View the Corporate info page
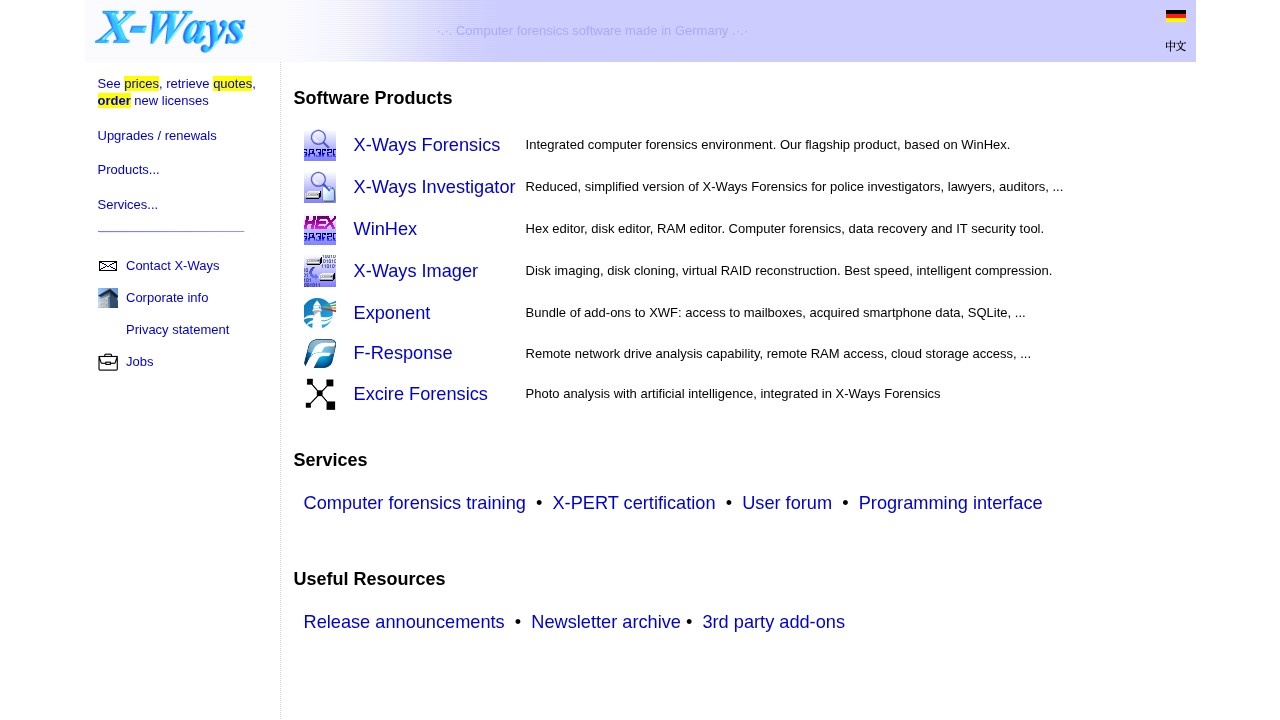Image resolution: width=1280 pixels, height=720 pixels. pyautogui.click(x=167, y=298)
